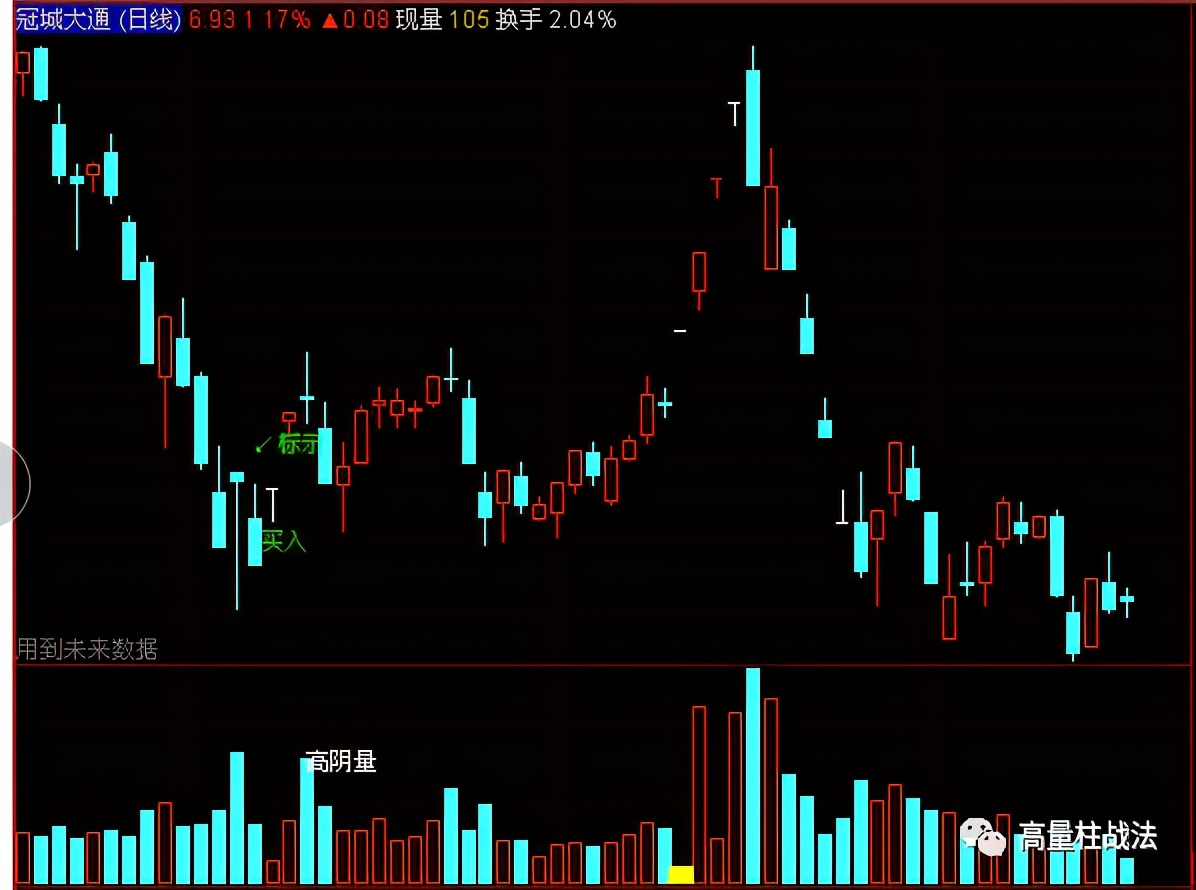
Task: Select the 6.93 current price value
Action: [212, 19]
